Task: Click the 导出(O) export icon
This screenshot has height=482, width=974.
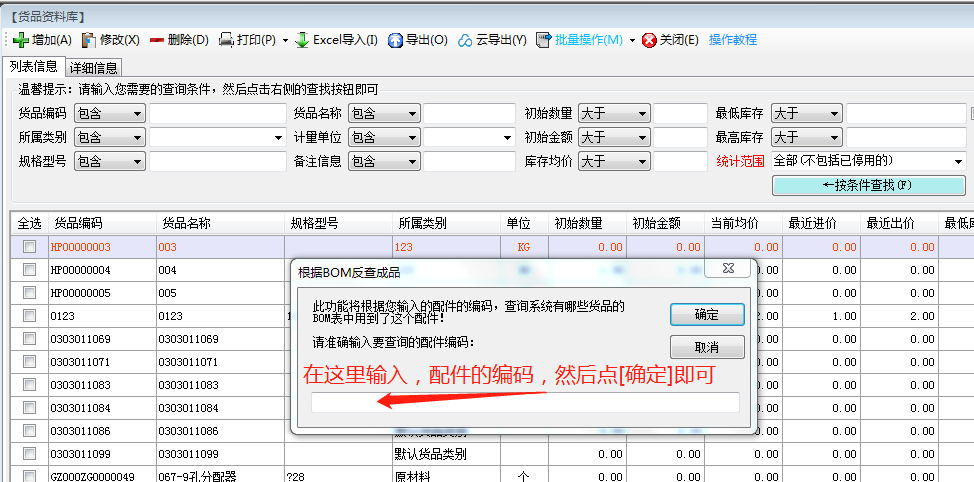Action: point(395,40)
